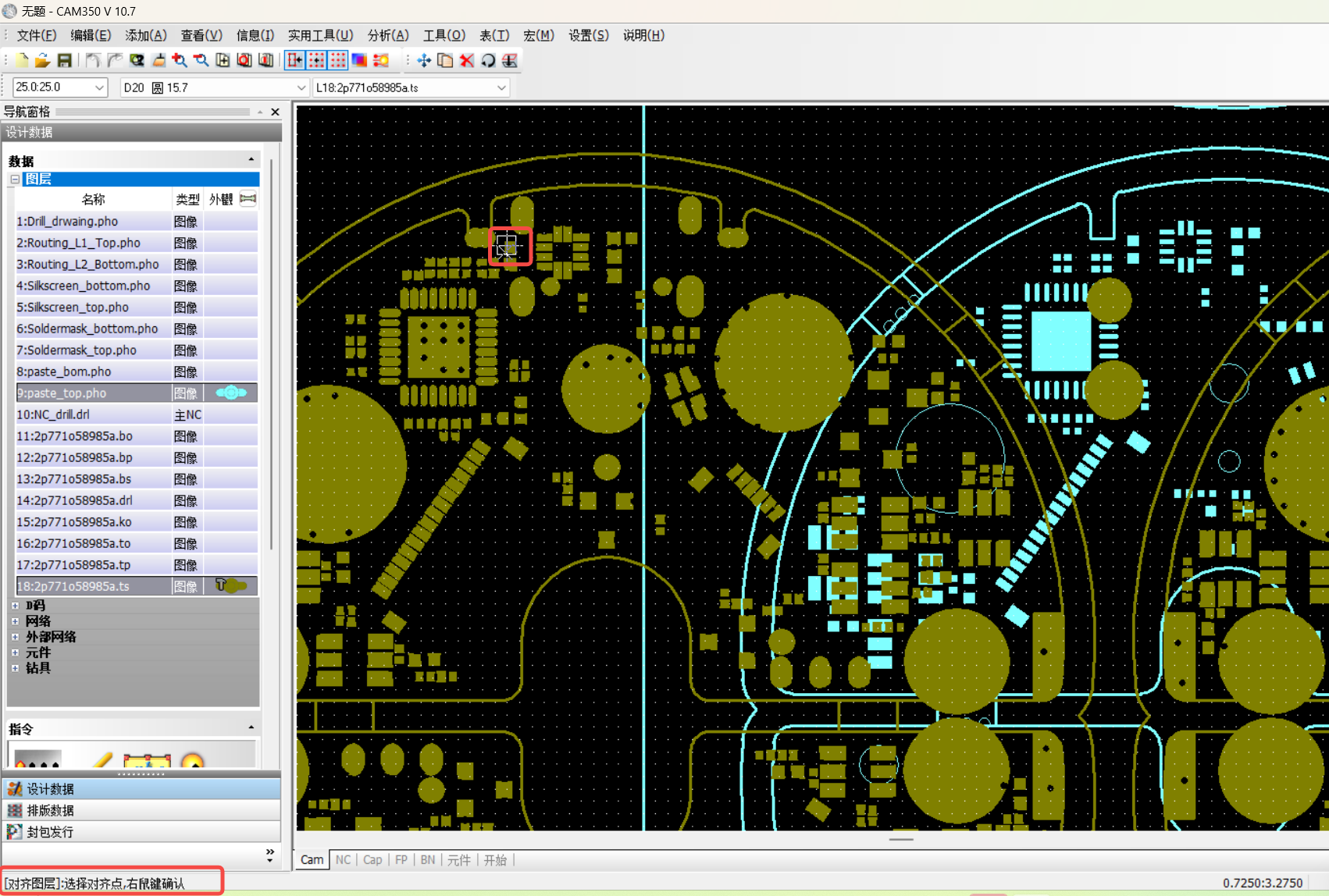Switch to the FP editor tab

pos(401,859)
